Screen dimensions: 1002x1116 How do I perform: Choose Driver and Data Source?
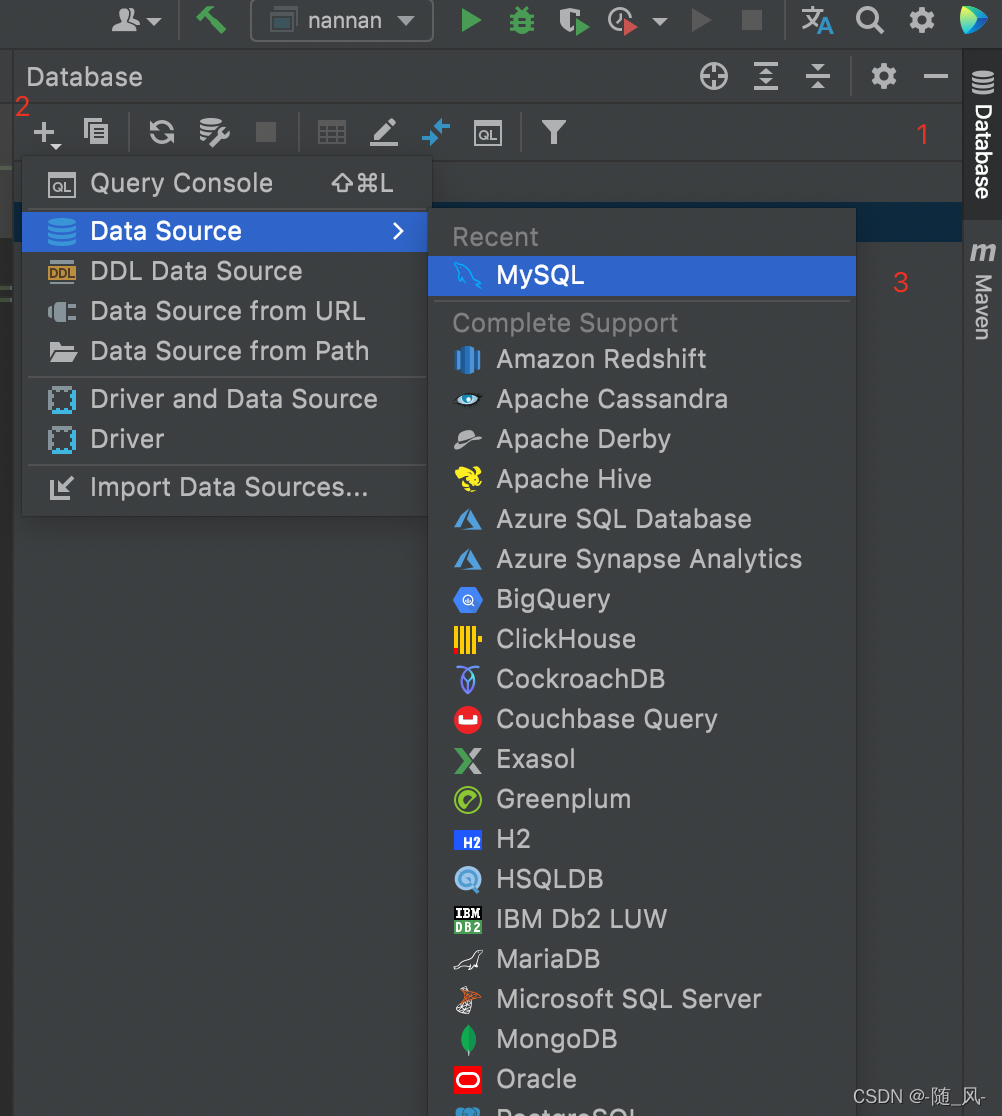pos(225,399)
